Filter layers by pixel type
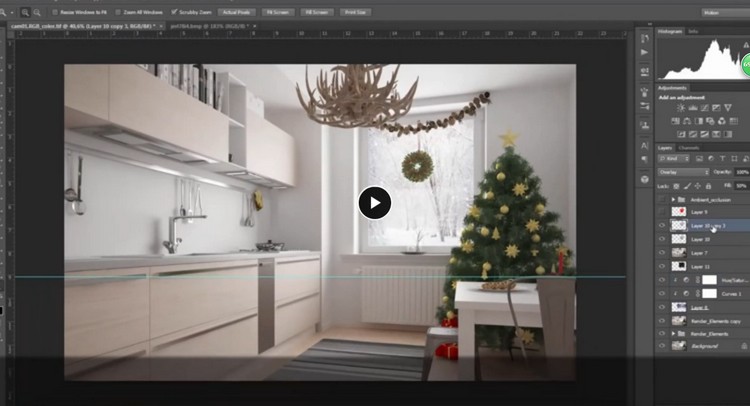The width and height of the screenshot is (750, 406). tap(699, 159)
